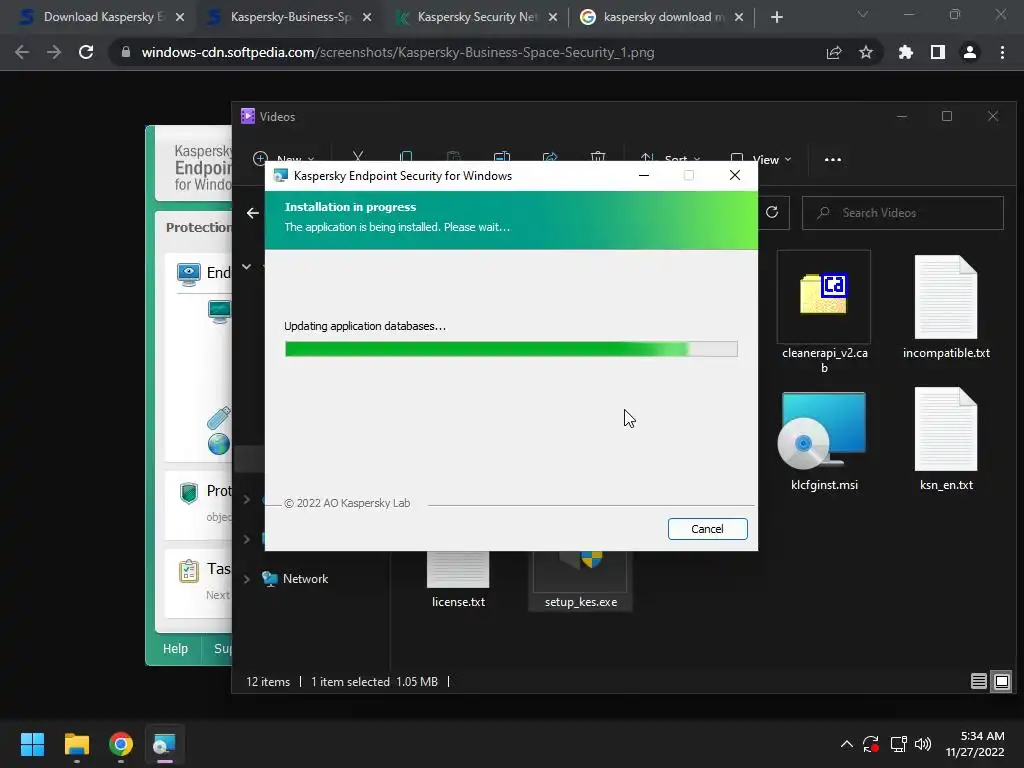The image size is (1024, 768).
Task: Open Chrome extensions puzzle icon
Action: [906, 52]
